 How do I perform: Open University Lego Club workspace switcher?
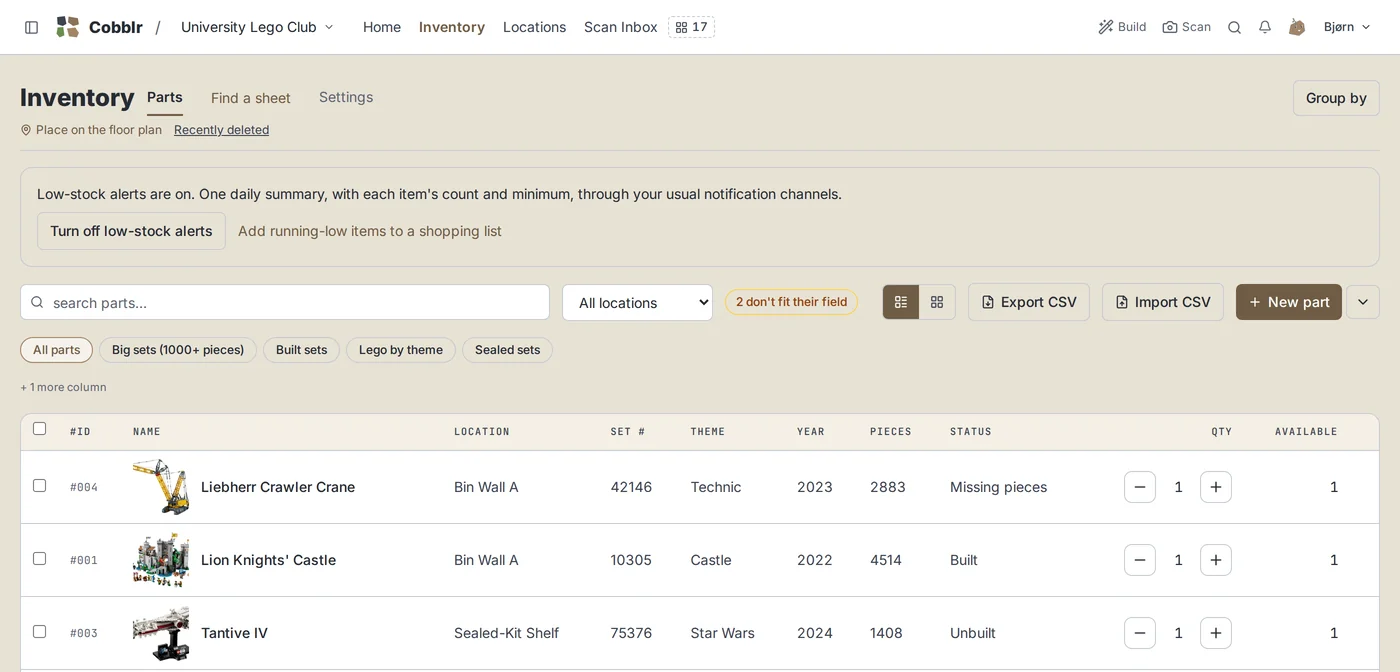click(x=257, y=27)
